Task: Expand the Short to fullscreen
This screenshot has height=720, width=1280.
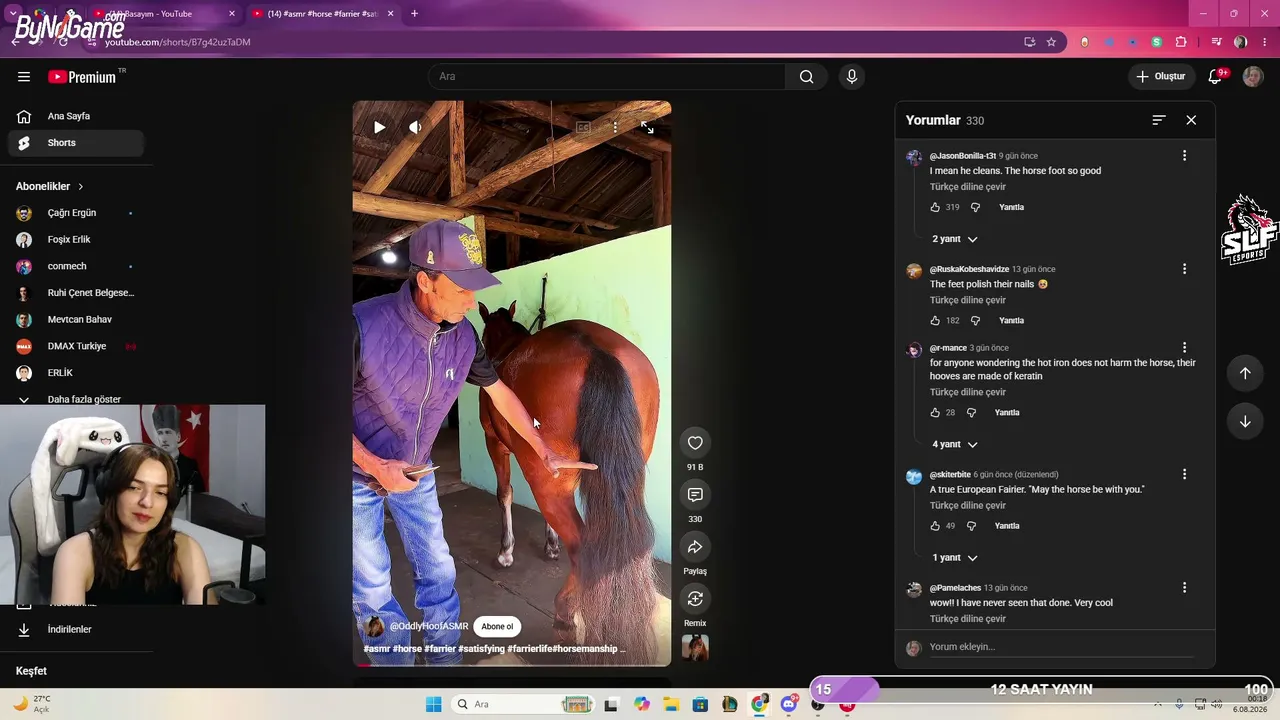Action: click(647, 127)
